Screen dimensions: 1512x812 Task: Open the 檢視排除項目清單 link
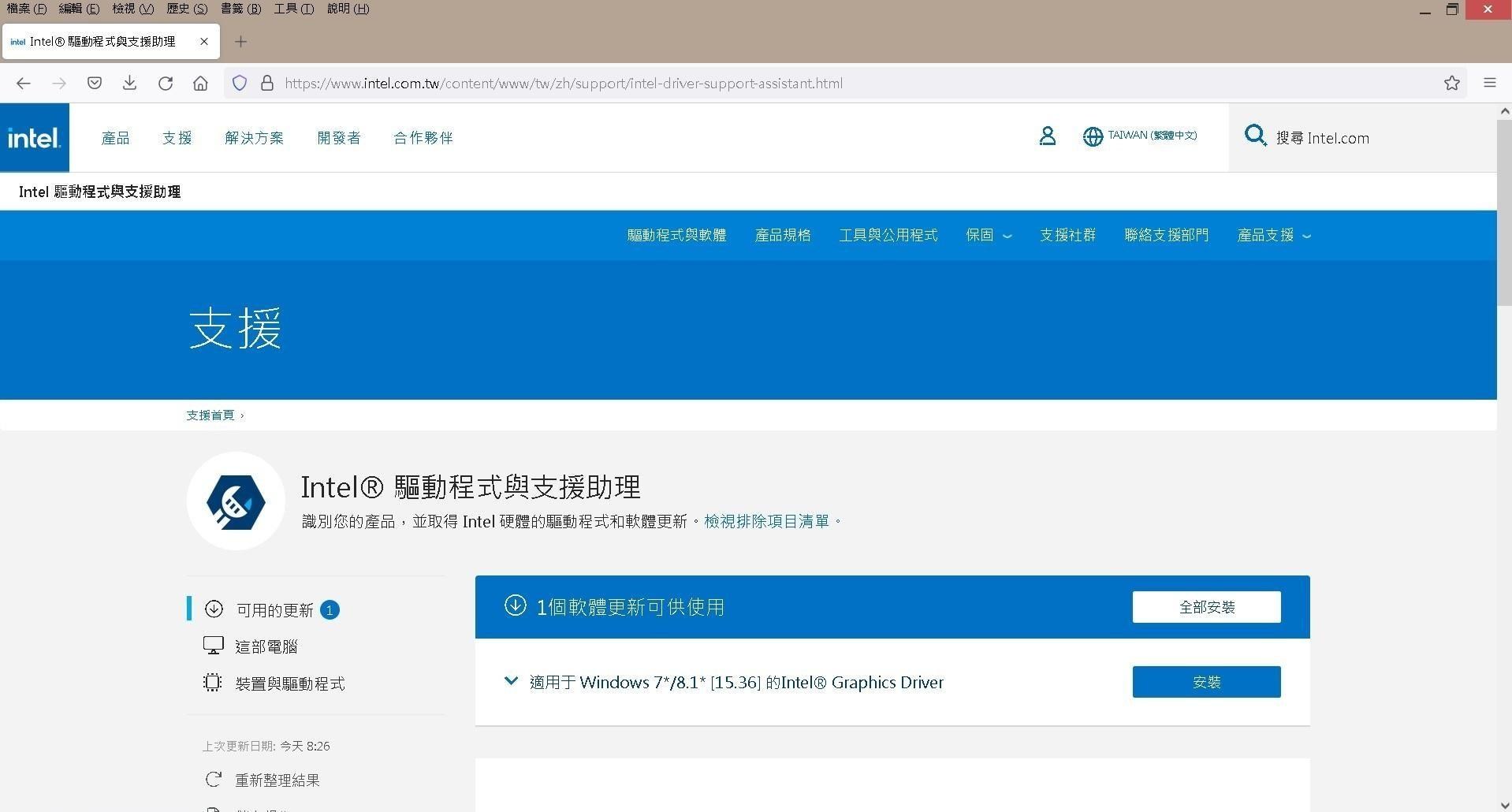767,521
